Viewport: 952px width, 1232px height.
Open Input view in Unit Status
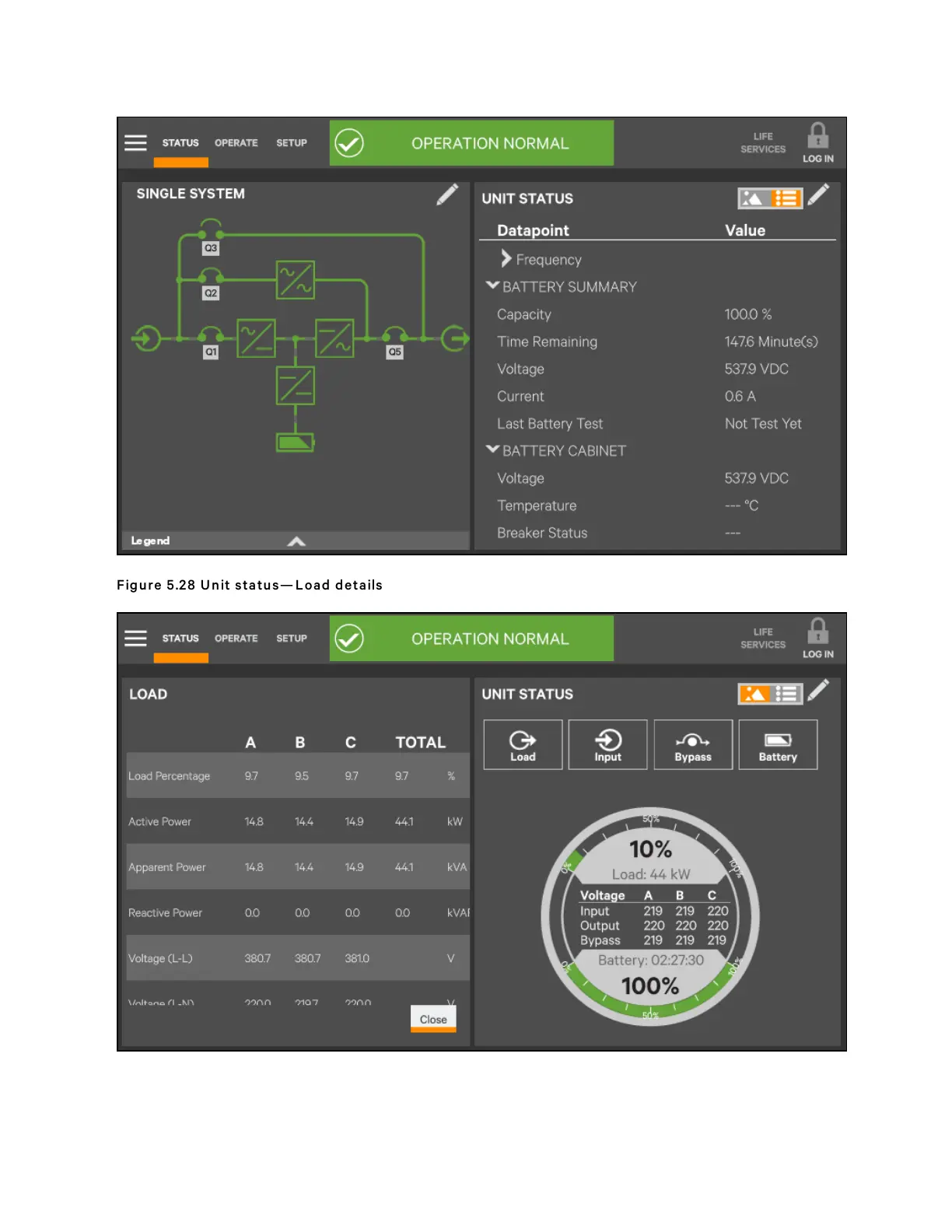point(607,745)
